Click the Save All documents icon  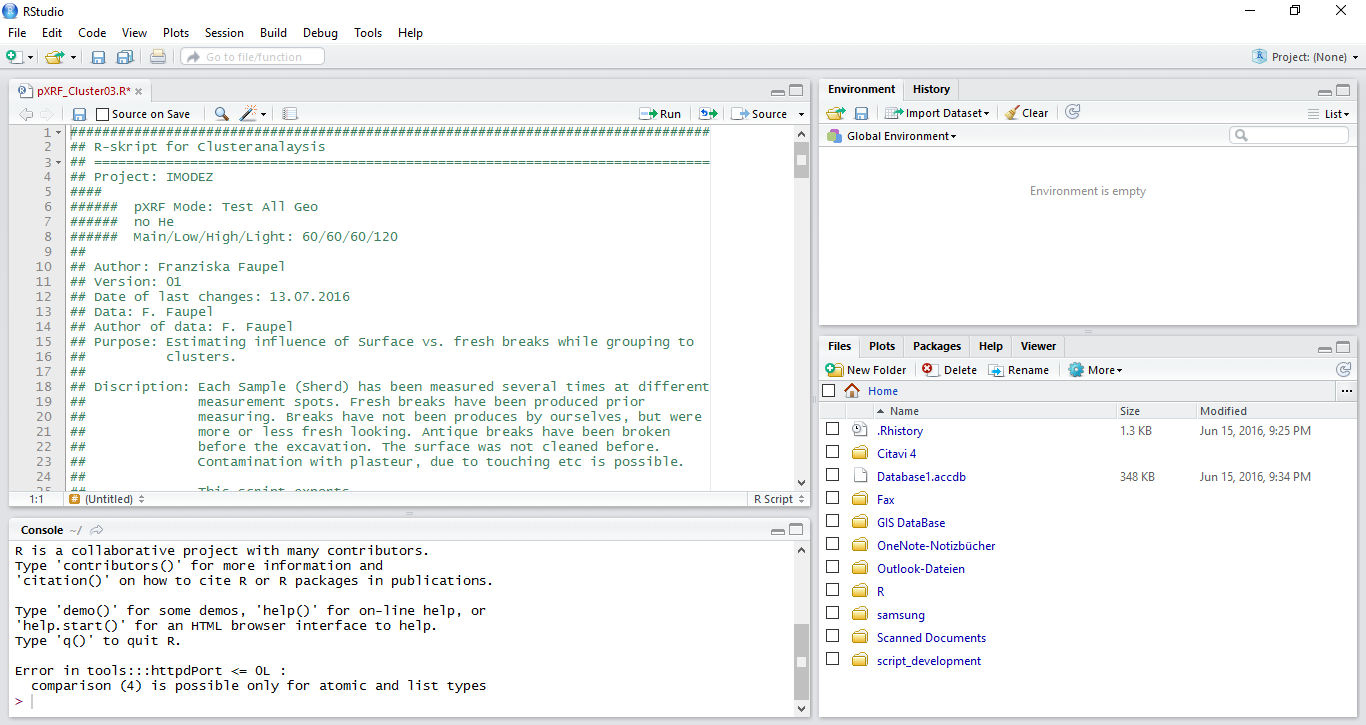[125, 57]
